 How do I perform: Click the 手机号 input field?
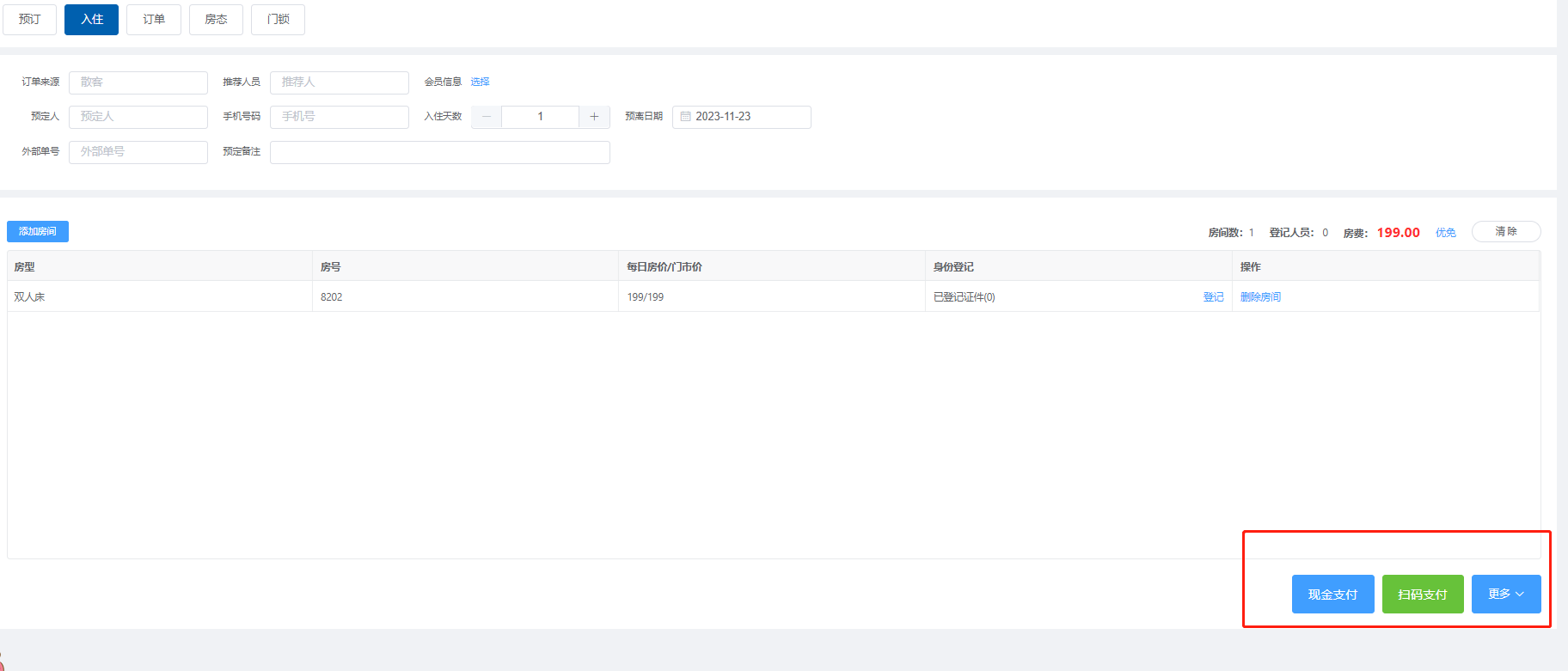point(340,117)
